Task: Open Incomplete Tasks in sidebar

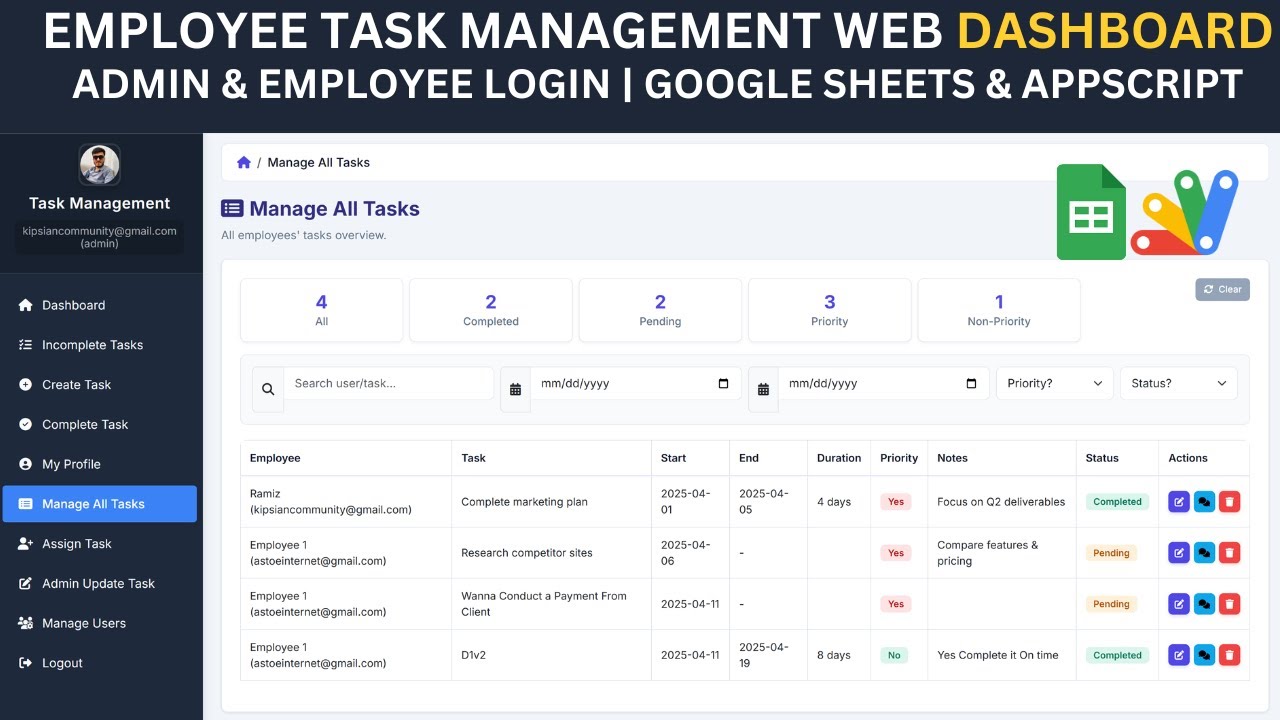Action: 100,345
